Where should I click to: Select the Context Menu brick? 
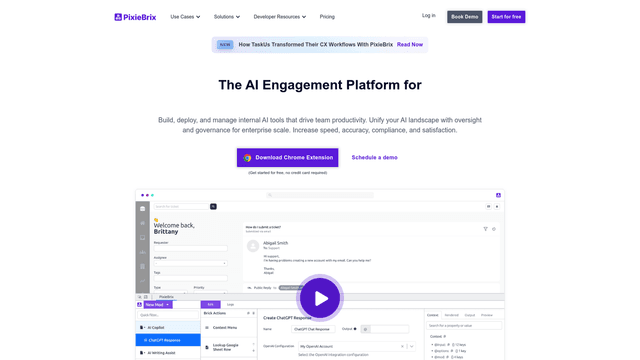coord(229,327)
